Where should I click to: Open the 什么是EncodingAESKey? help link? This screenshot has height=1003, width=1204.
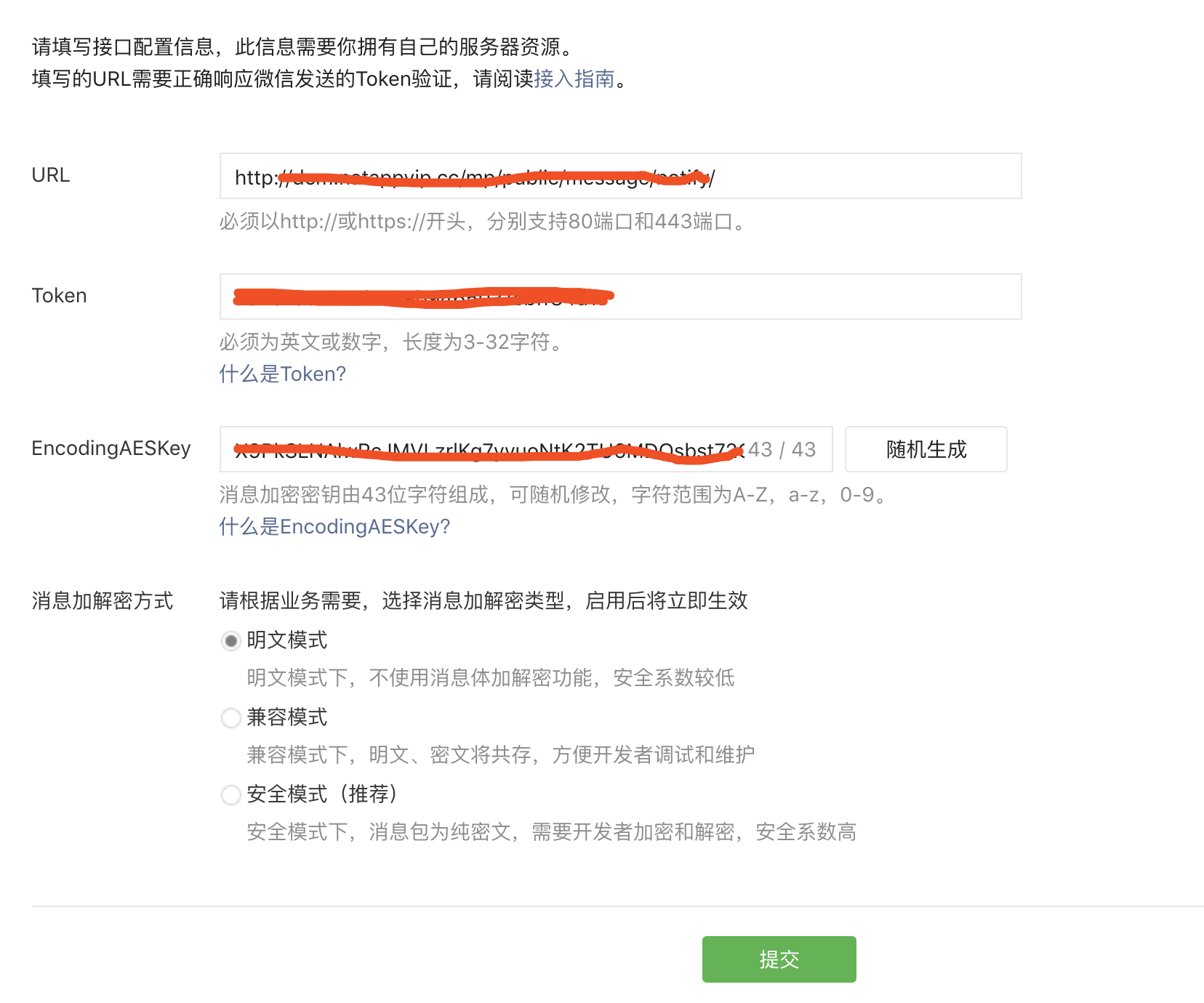pyautogui.click(x=334, y=526)
